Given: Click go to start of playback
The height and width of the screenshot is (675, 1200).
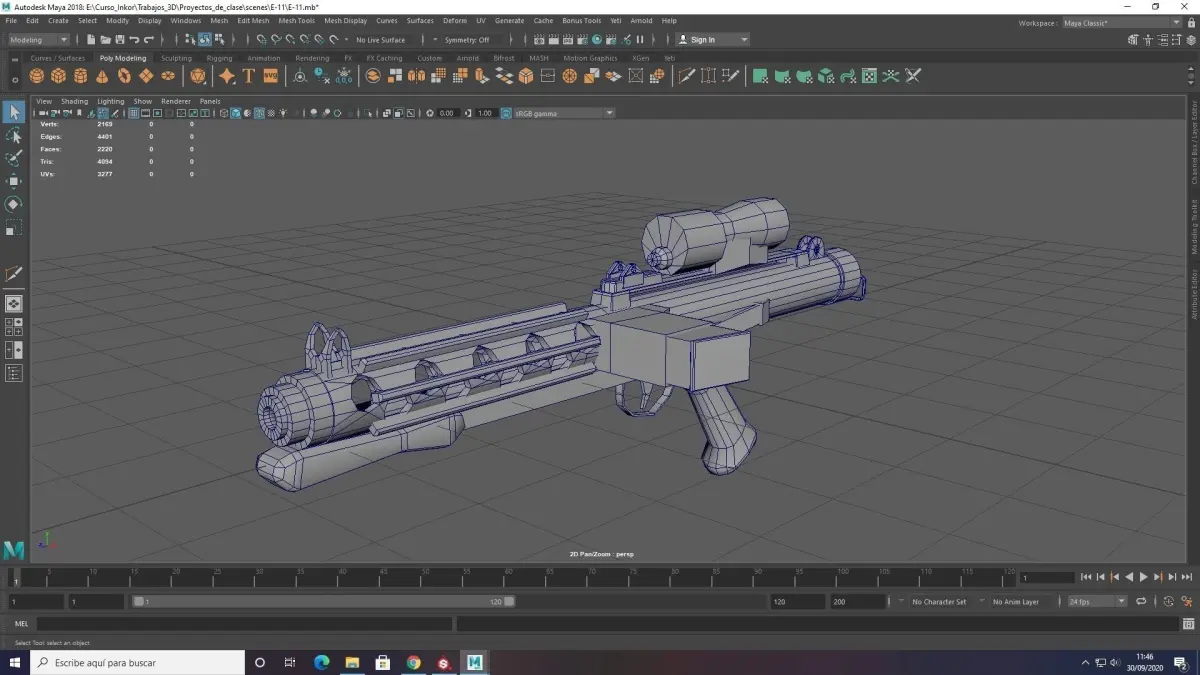Looking at the screenshot, I should point(1086,577).
